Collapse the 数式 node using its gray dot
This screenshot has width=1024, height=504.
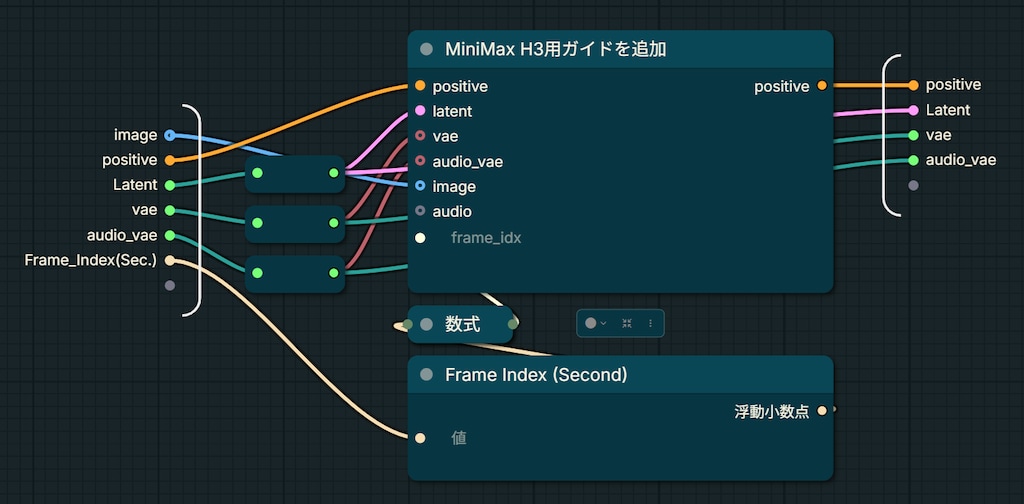[x=426, y=324]
